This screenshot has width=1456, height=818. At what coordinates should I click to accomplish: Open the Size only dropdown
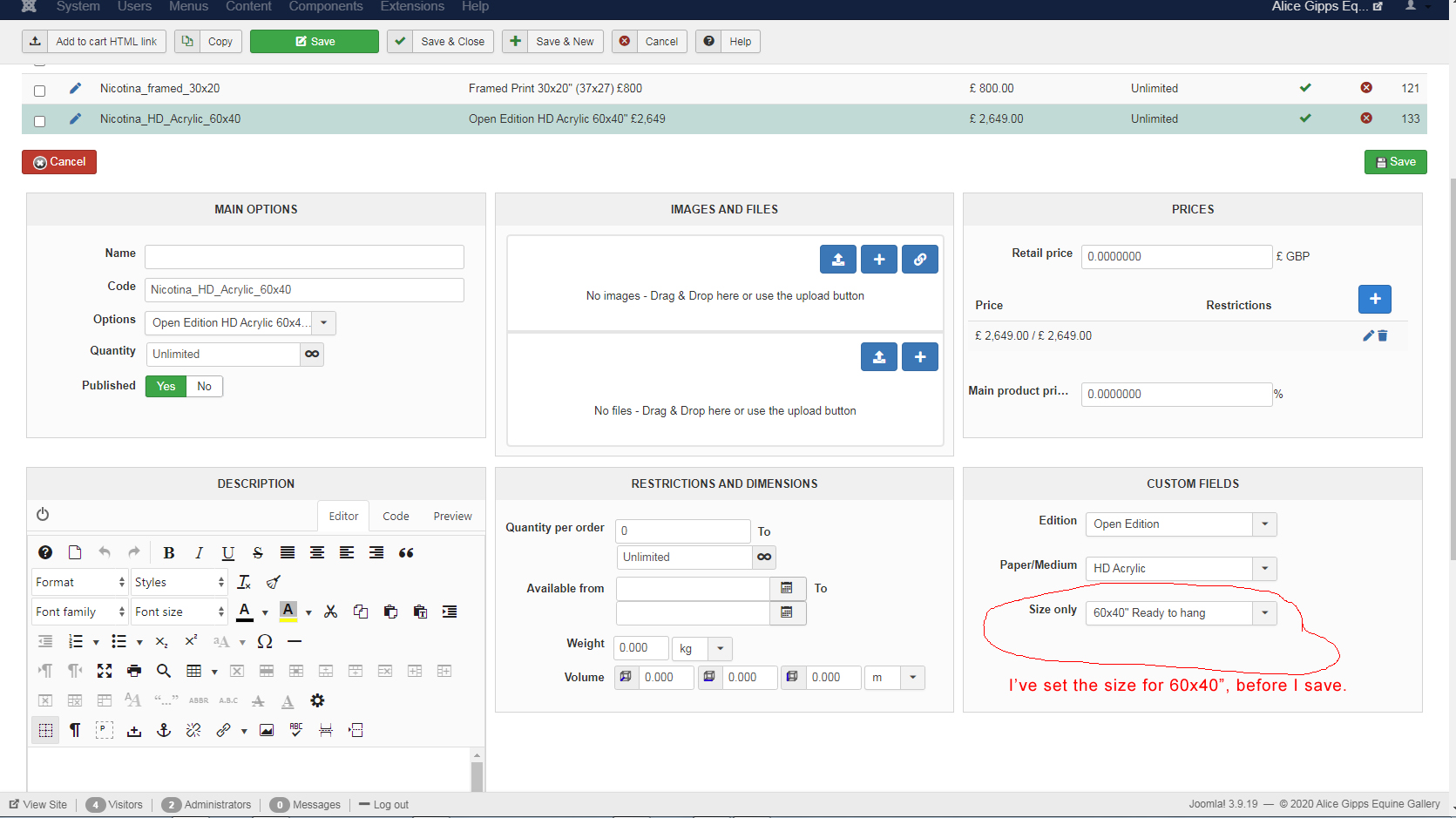point(1181,613)
